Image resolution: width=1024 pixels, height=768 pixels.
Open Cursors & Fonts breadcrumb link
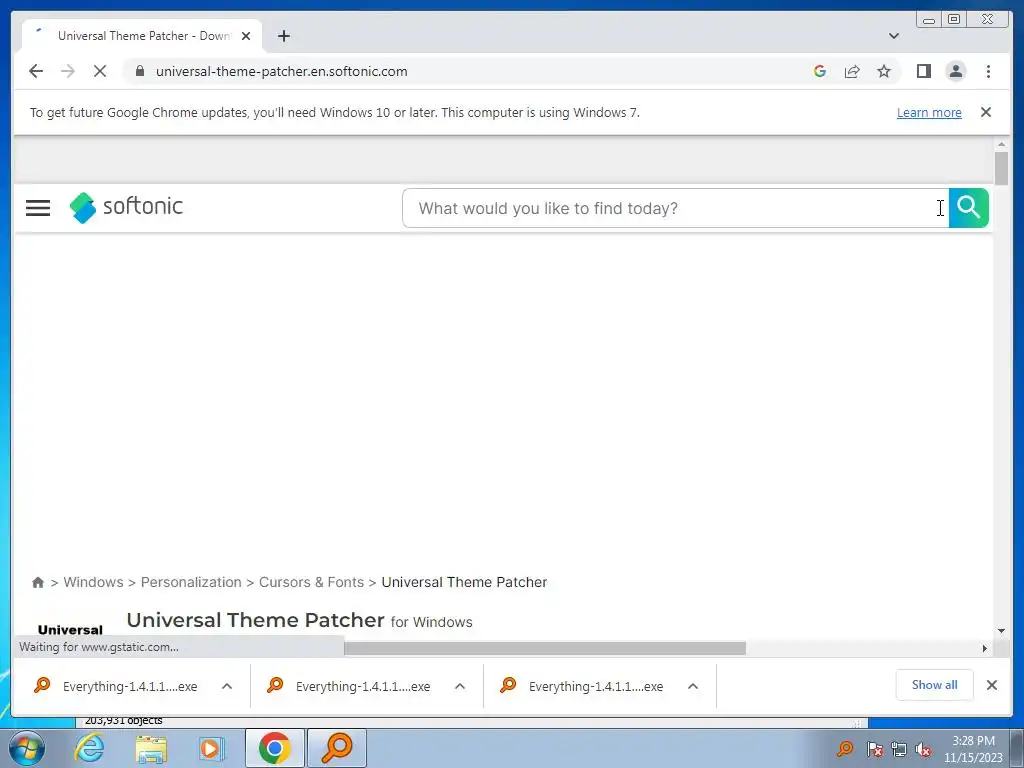coord(312,582)
